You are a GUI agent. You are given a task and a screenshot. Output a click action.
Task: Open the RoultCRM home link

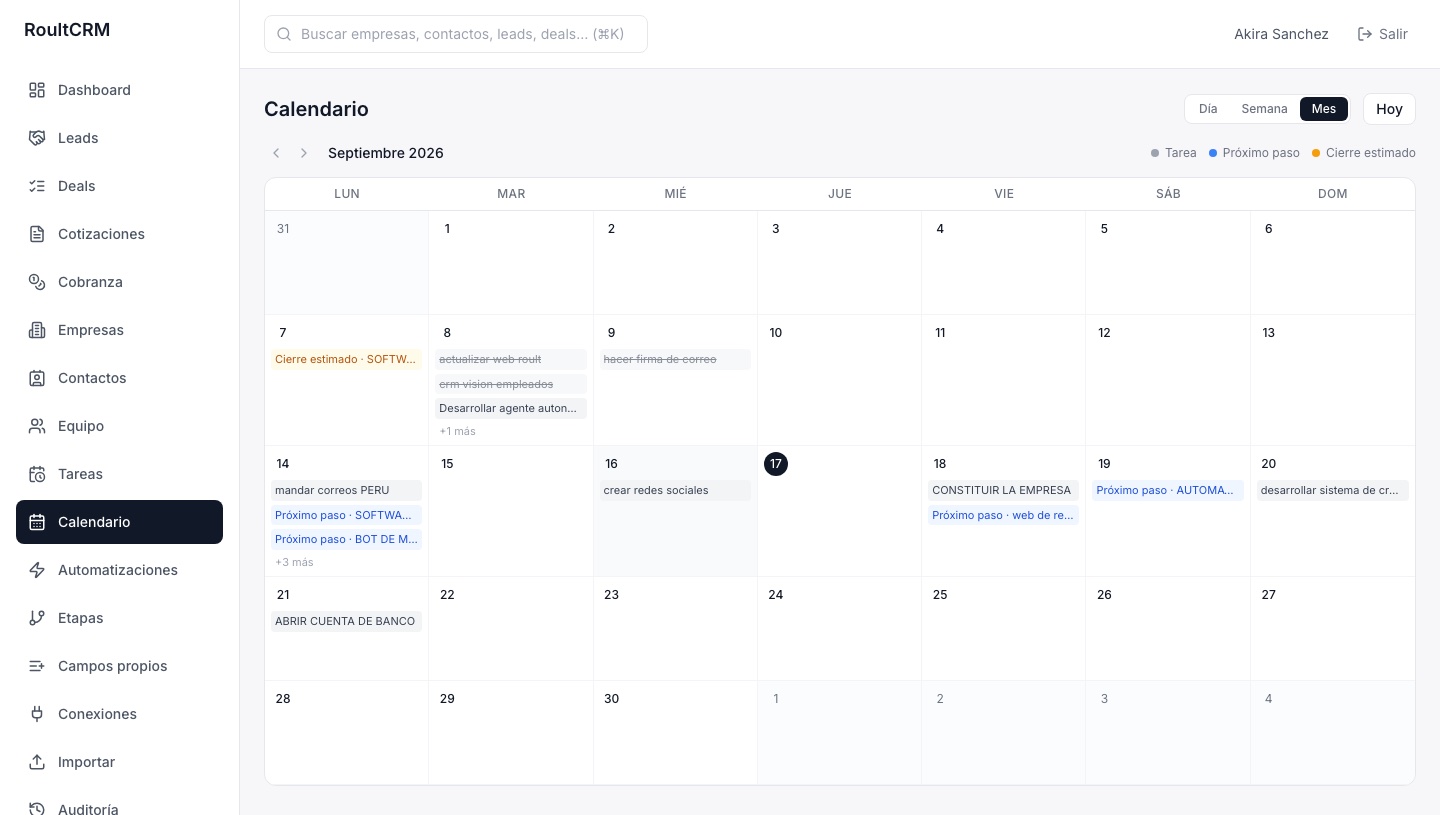67,30
